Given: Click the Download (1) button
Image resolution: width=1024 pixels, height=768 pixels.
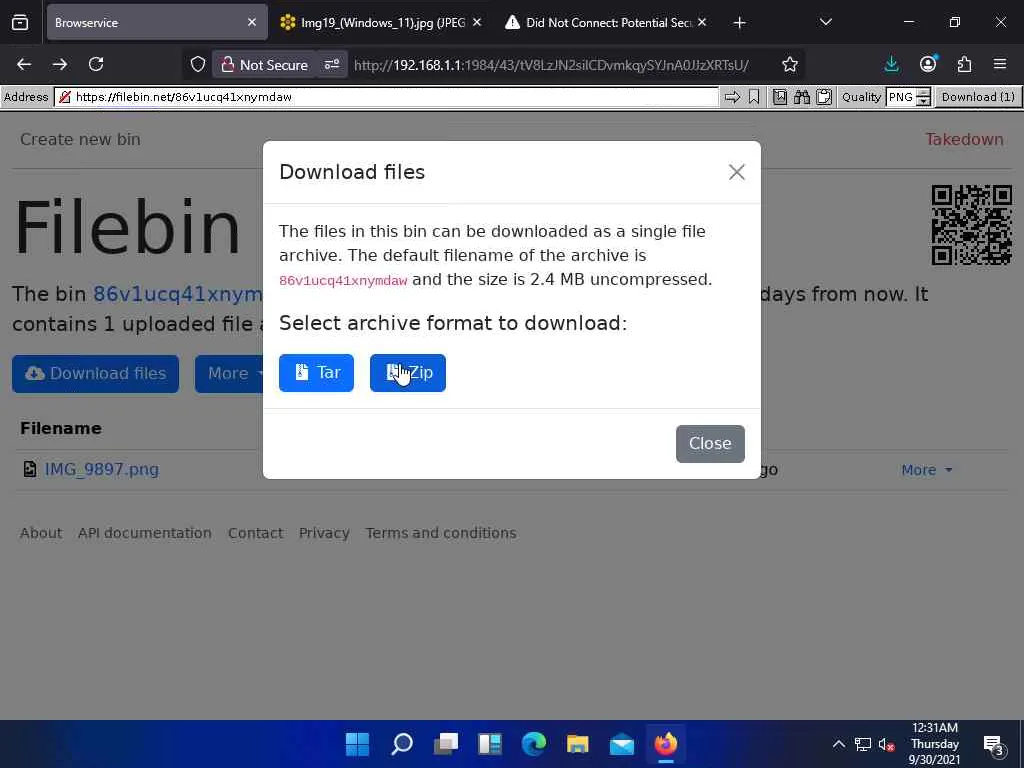Looking at the screenshot, I should [978, 97].
